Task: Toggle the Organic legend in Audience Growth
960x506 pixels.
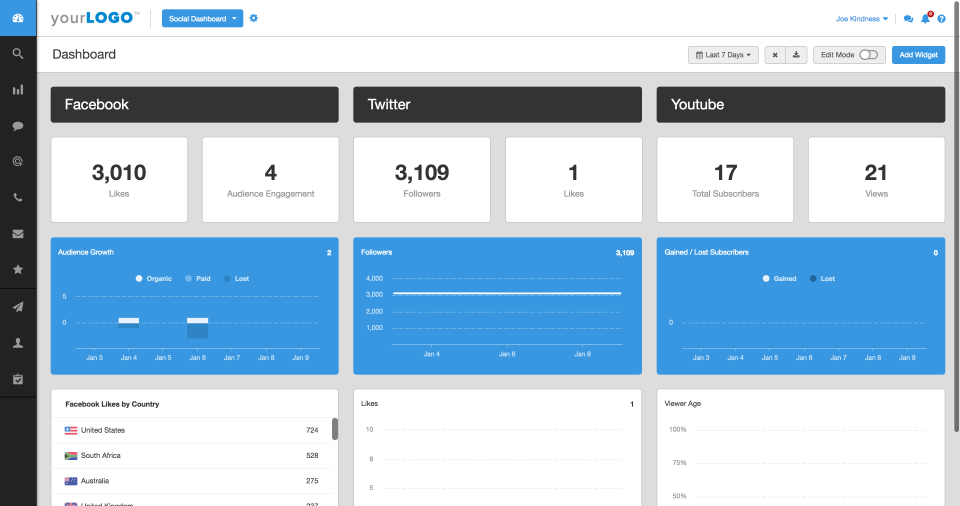Action: (153, 279)
